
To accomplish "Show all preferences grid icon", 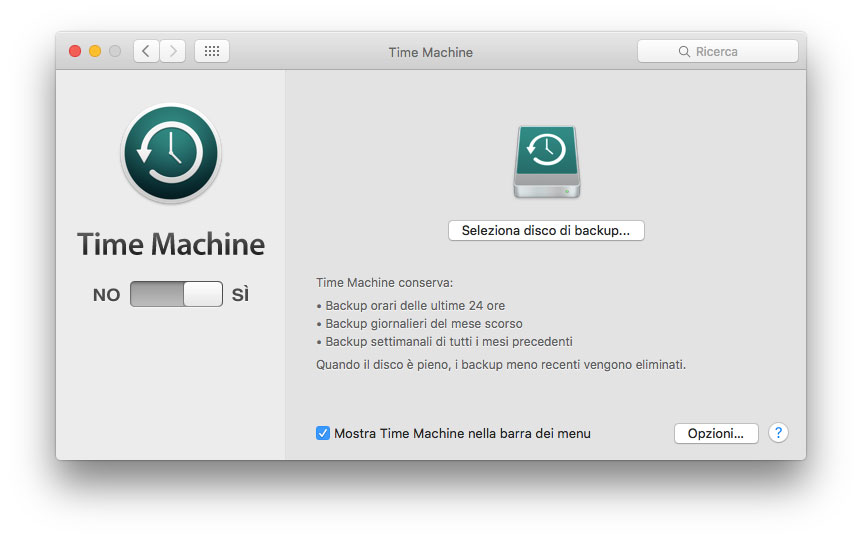I will click(212, 51).
